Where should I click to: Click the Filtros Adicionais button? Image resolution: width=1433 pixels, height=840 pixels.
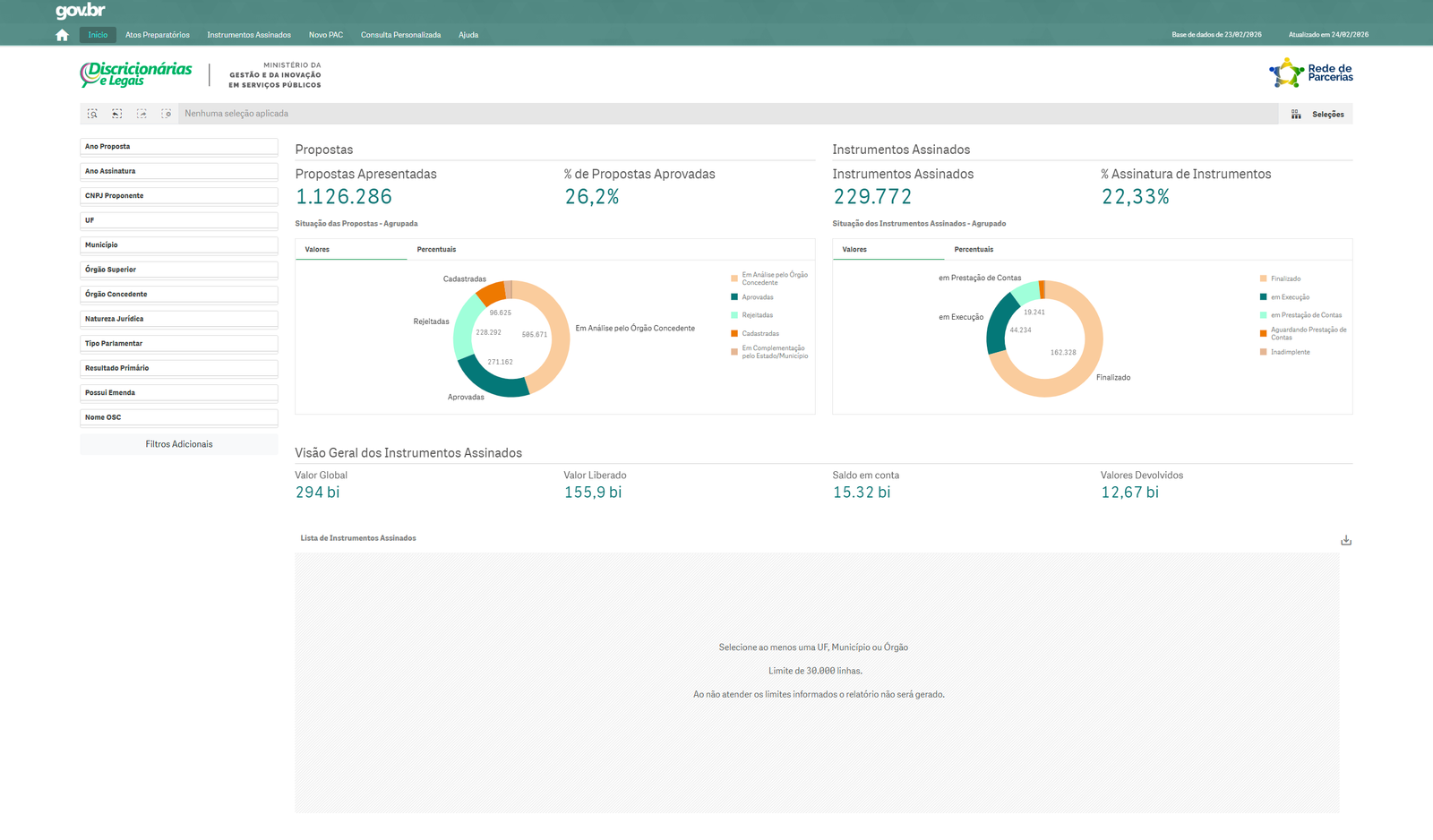(x=179, y=444)
